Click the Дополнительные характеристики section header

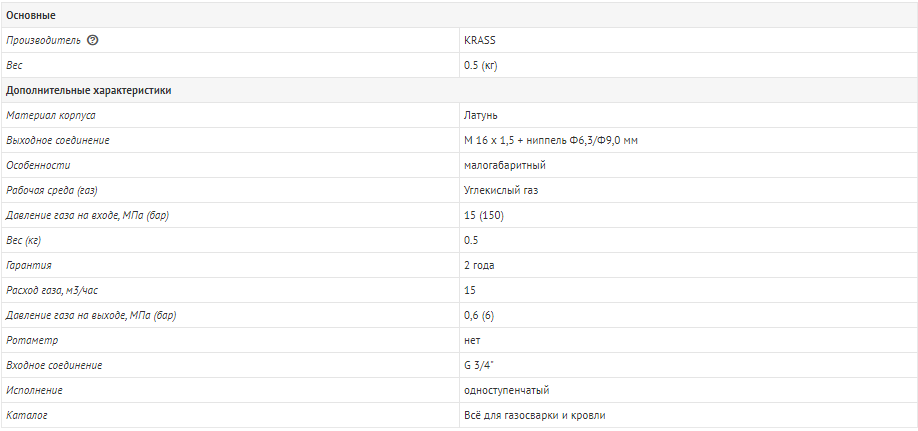point(89,91)
